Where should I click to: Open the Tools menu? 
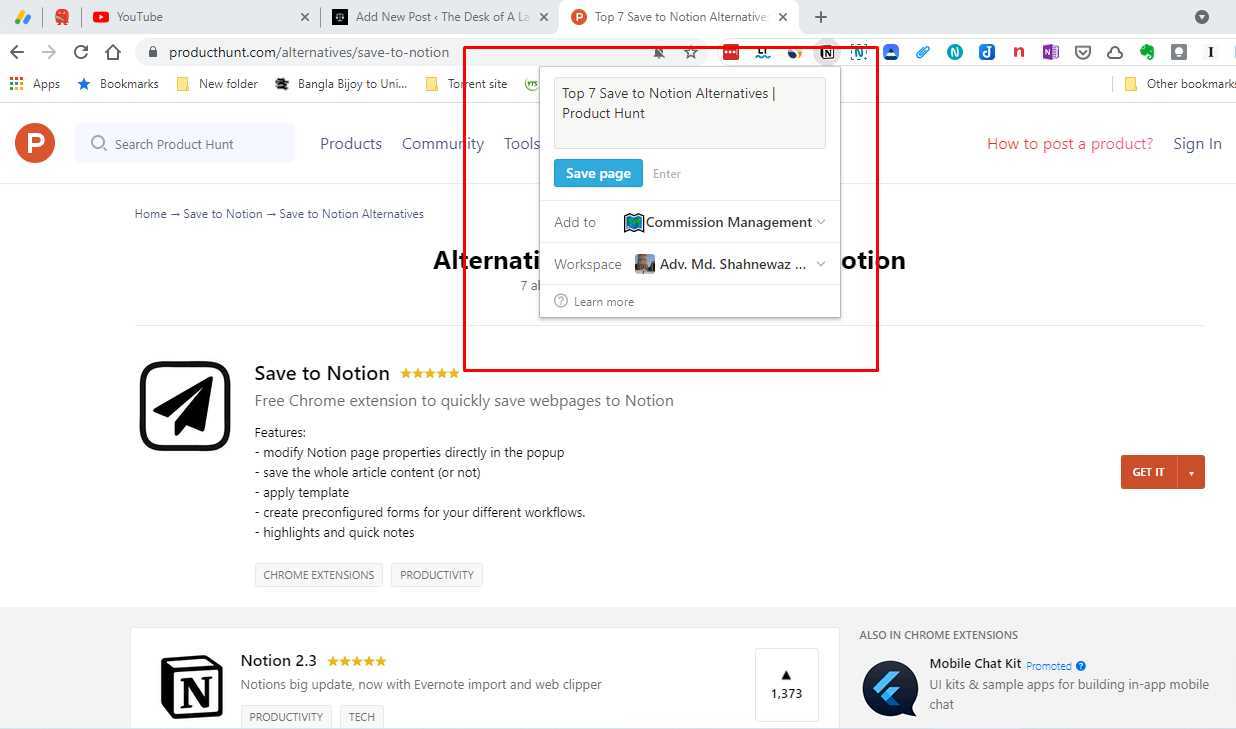[522, 143]
